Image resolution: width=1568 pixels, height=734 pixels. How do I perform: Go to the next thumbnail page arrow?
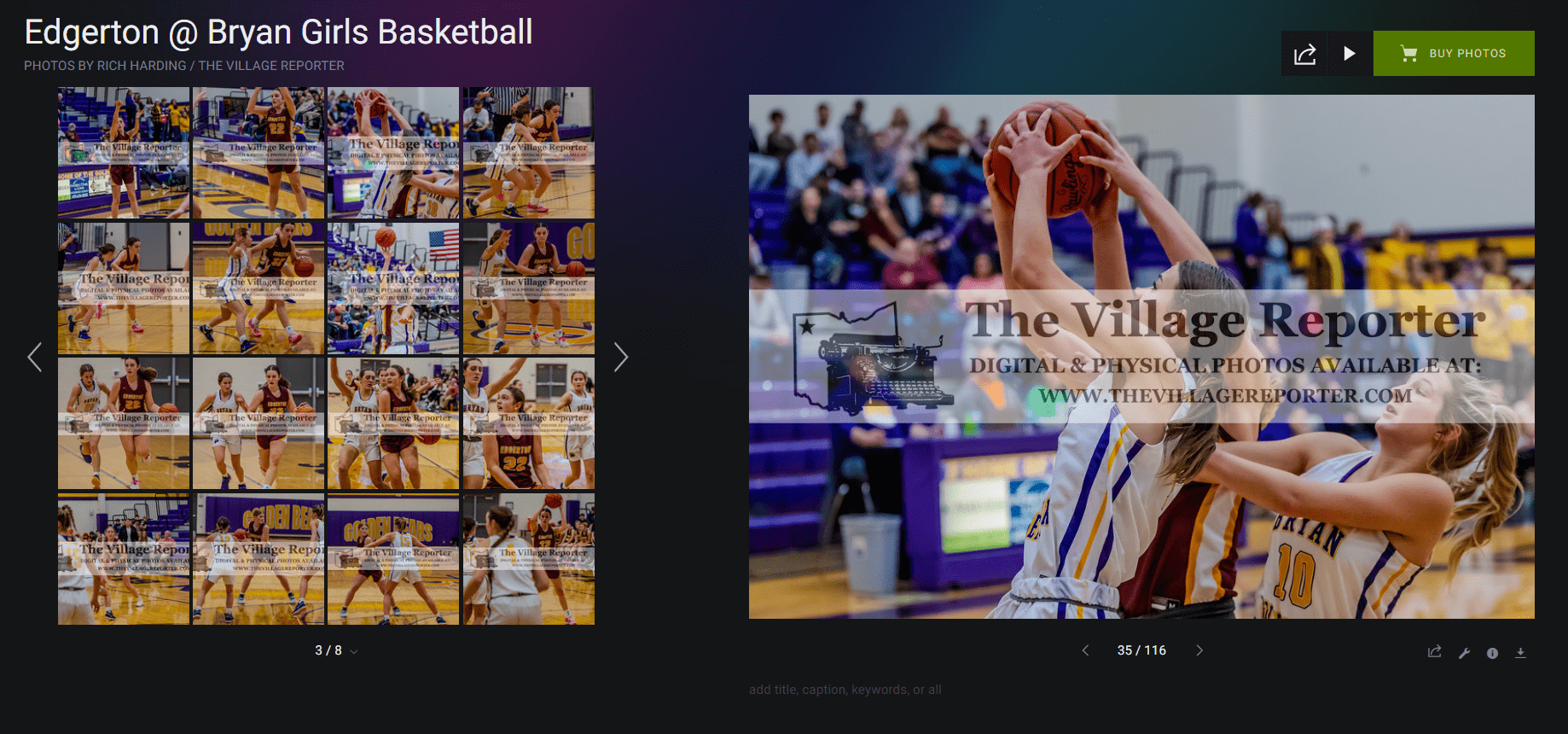[621, 357]
